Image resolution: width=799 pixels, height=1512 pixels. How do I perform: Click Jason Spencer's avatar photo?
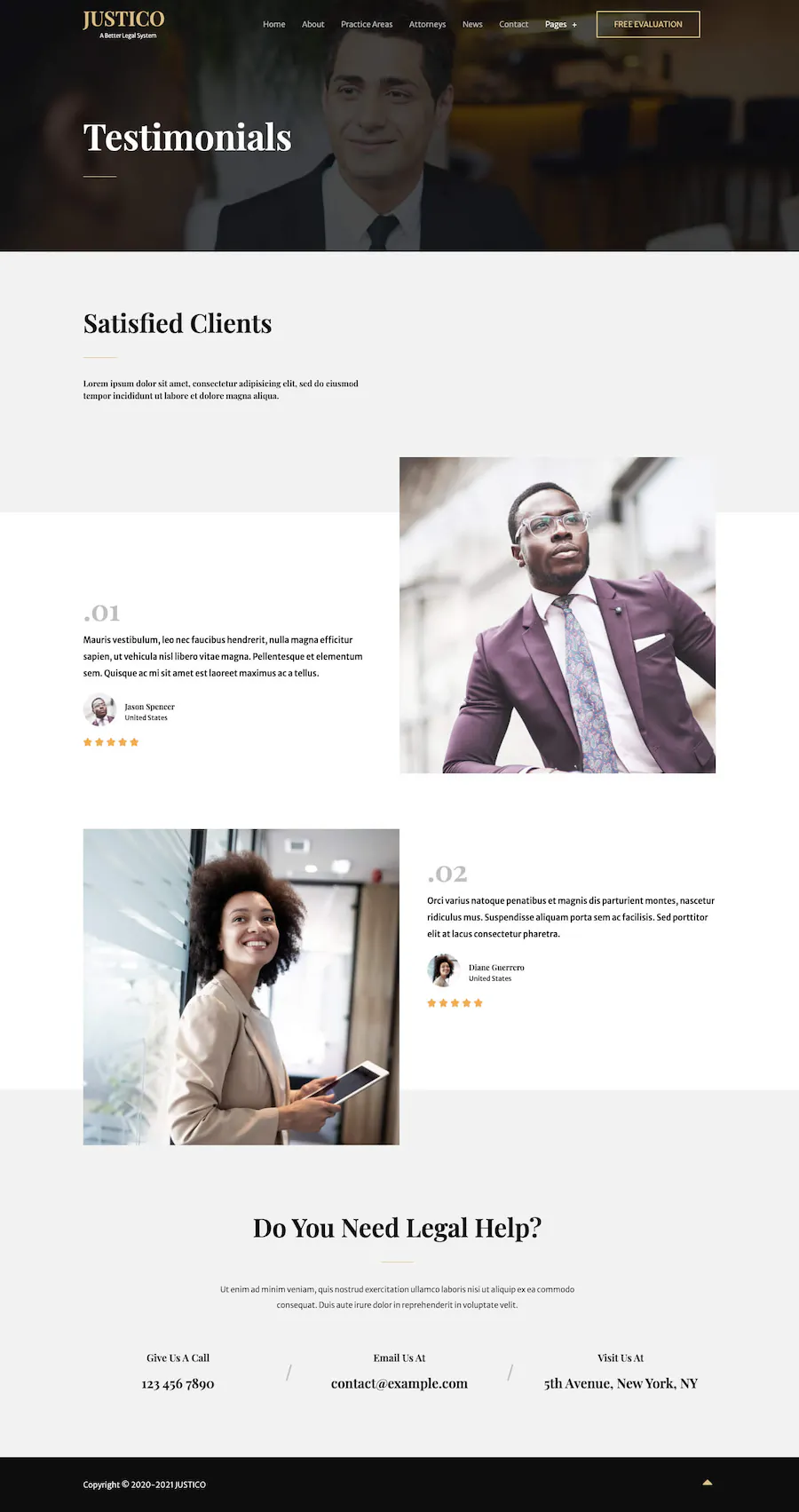(x=99, y=710)
